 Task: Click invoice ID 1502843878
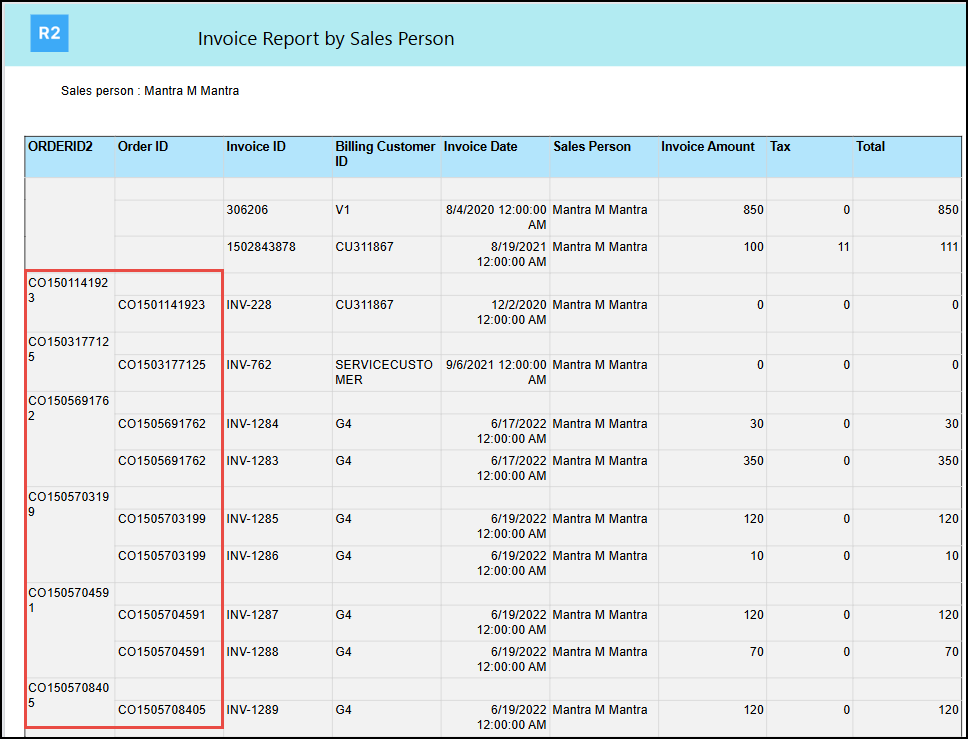[261, 247]
